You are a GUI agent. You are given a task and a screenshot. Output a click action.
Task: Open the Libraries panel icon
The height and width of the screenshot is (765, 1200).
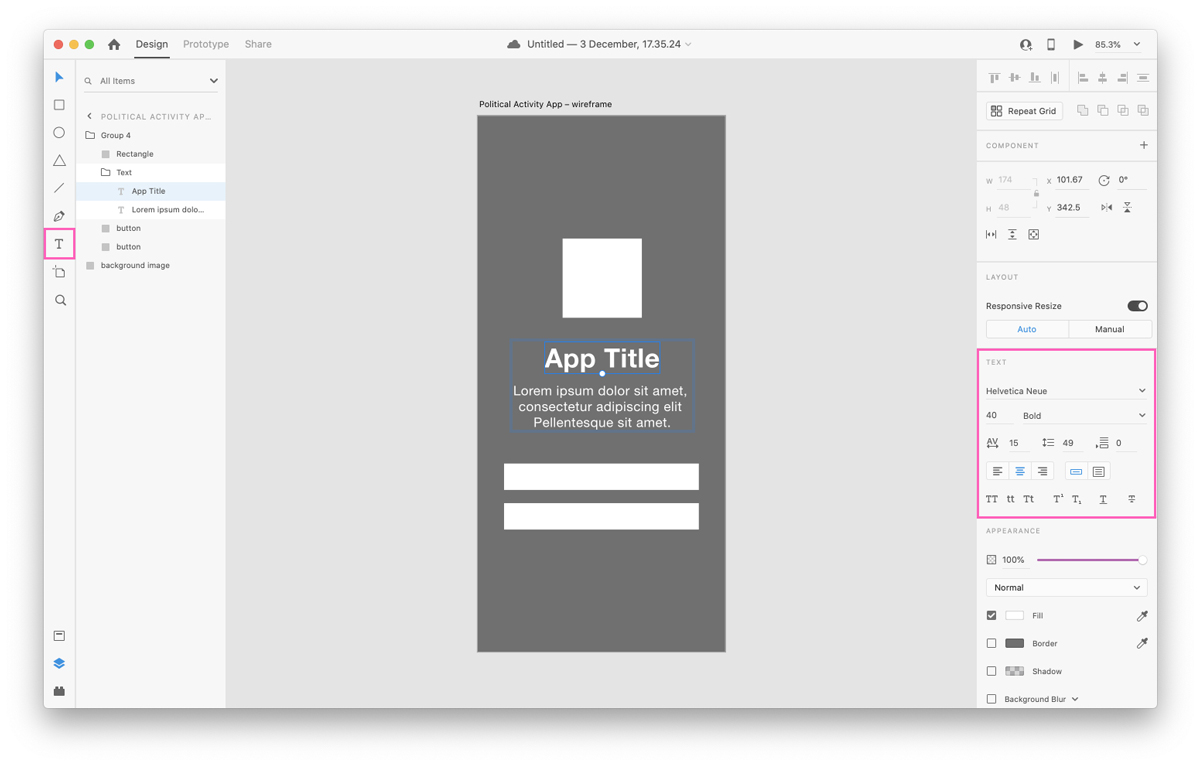(x=59, y=636)
